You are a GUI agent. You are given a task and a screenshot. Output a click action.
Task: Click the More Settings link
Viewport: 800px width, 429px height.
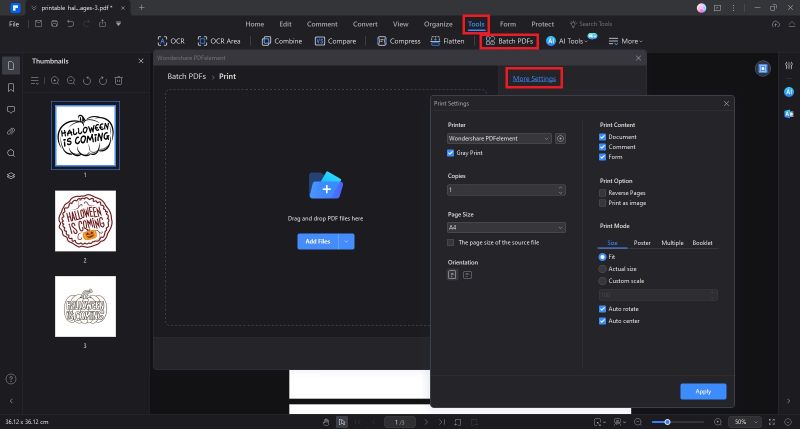[x=534, y=79]
